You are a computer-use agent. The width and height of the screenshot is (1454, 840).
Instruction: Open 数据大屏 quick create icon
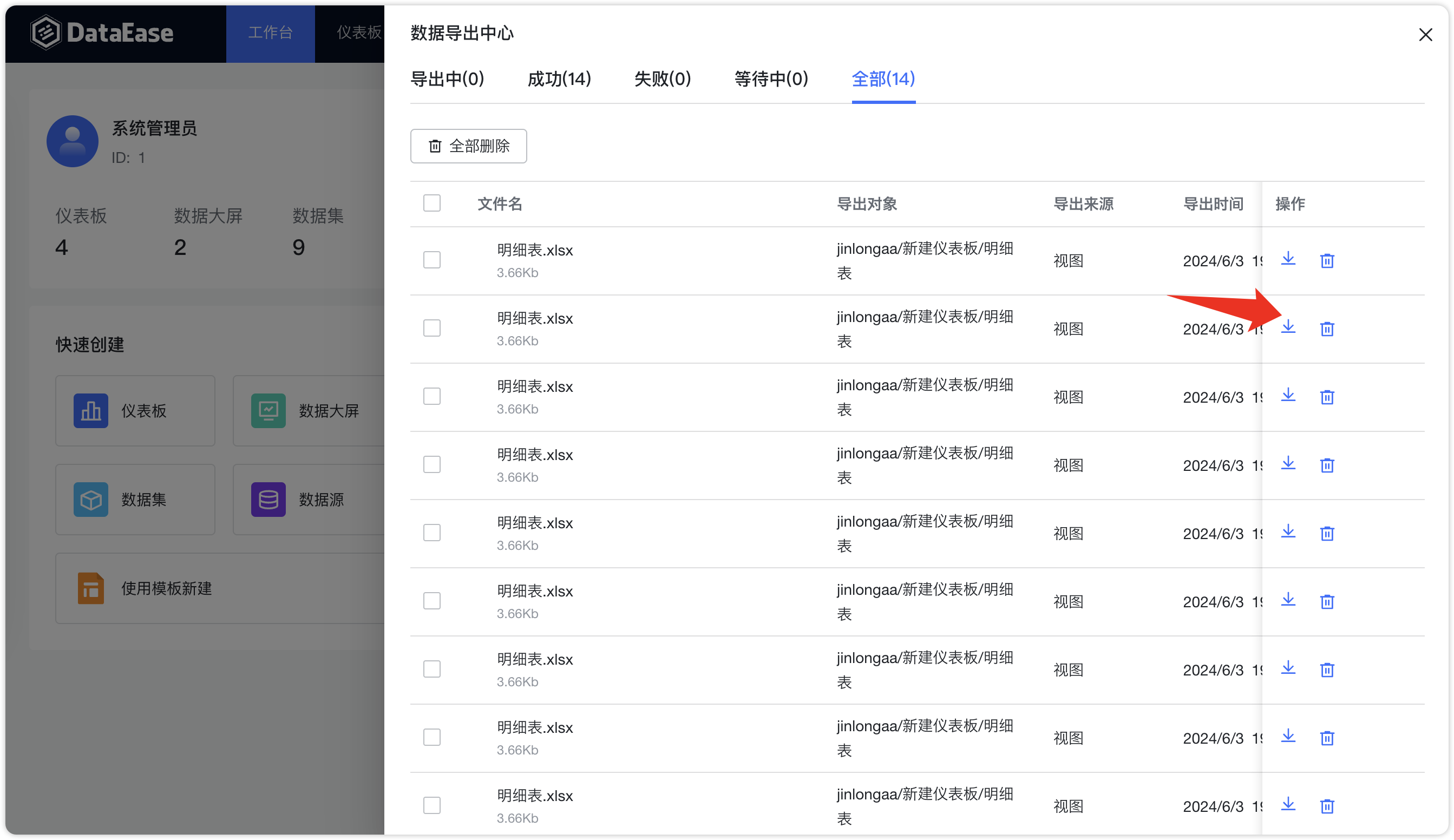268,411
